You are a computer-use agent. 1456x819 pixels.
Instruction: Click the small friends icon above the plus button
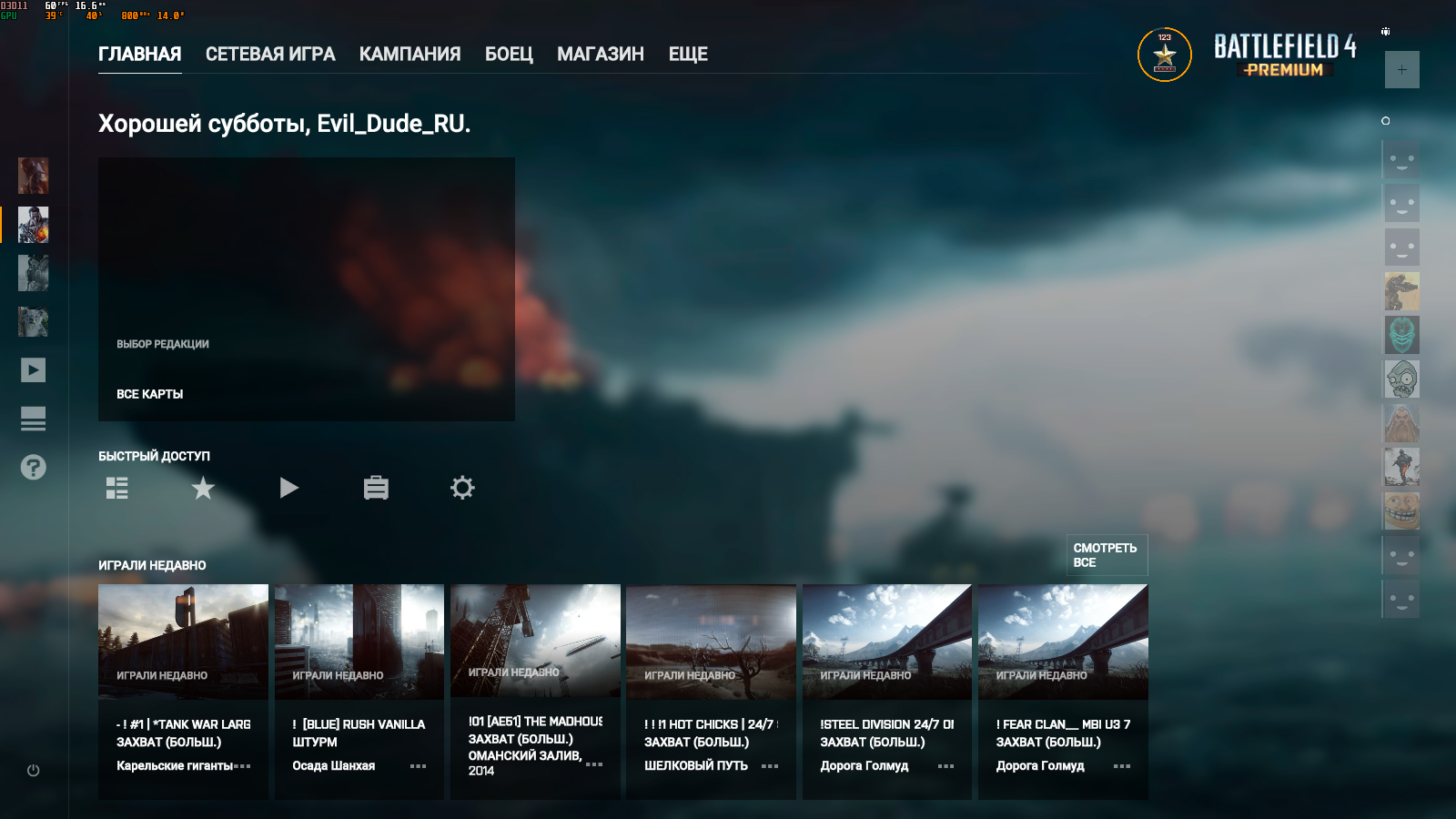pos(1386,32)
